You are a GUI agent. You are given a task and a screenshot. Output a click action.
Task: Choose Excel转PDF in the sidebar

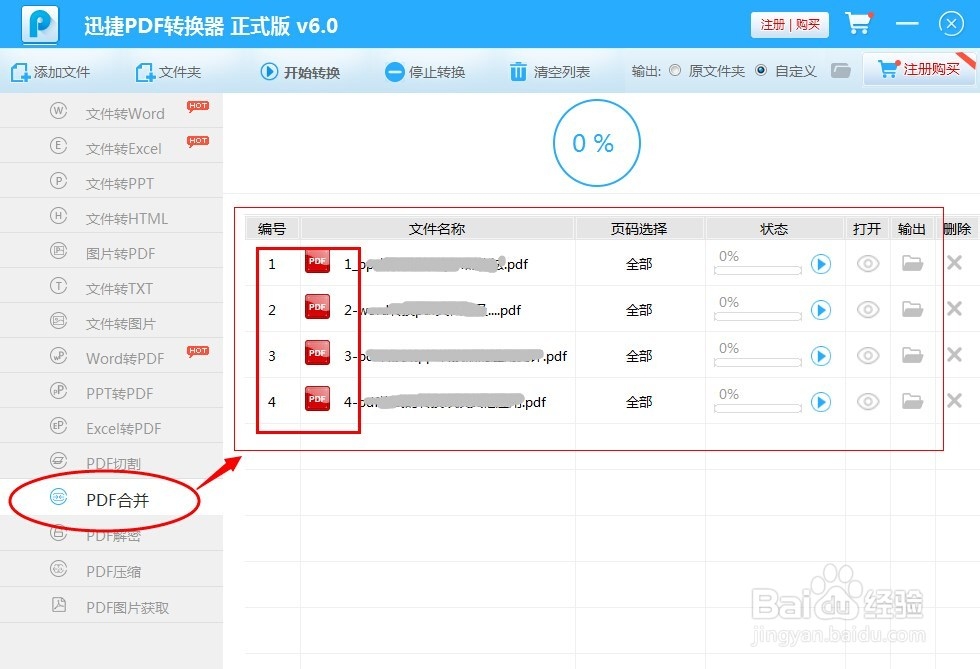pyautogui.click(x=111, y=428)
